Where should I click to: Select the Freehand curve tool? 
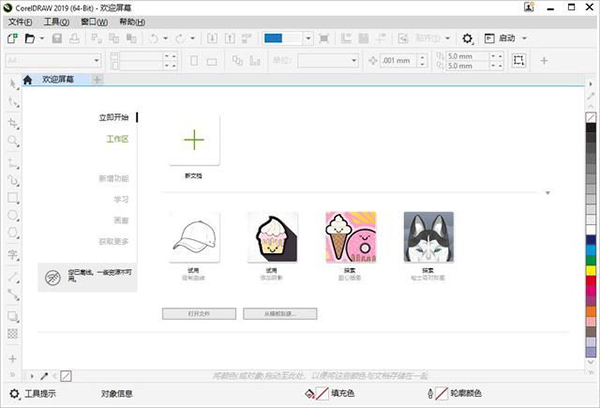[x=13, y=180]
